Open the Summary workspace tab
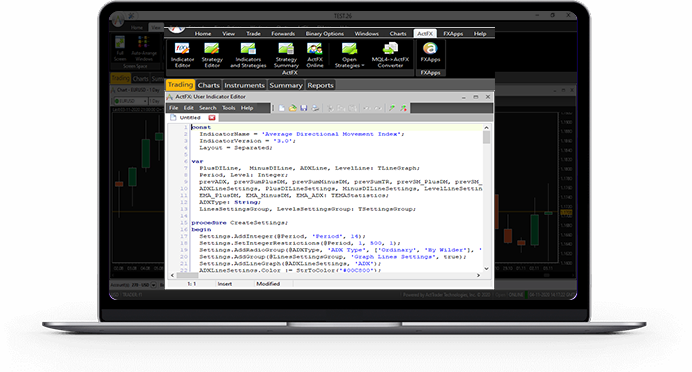This screenshot has width=692, height=372. pos(286,85)
